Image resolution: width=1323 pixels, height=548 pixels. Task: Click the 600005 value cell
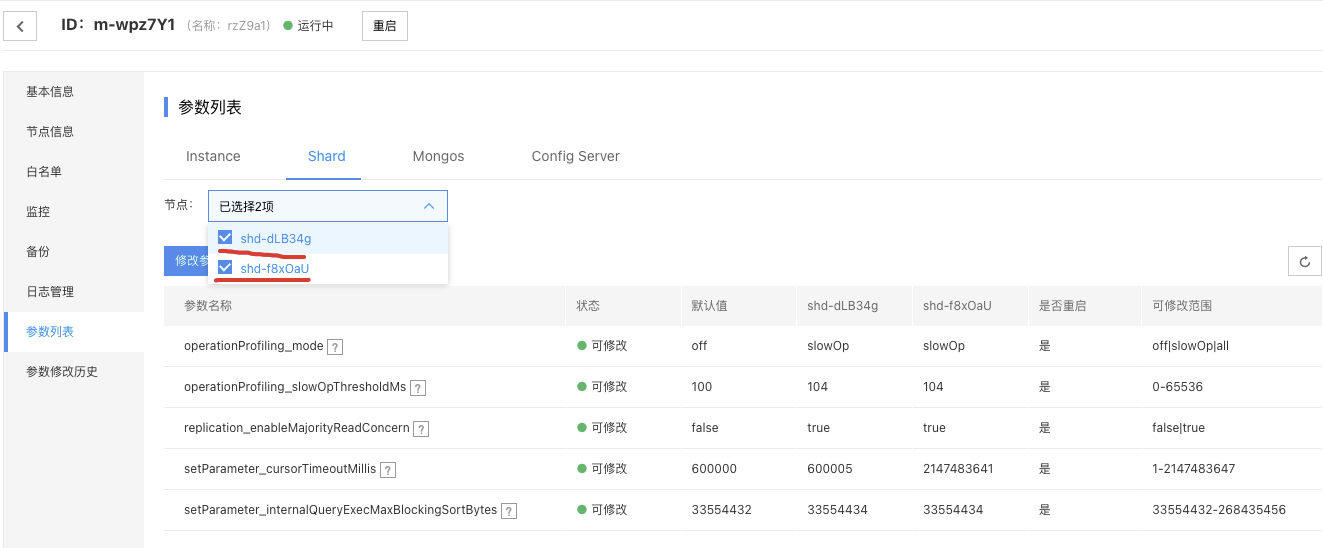[x=830, y=469]
